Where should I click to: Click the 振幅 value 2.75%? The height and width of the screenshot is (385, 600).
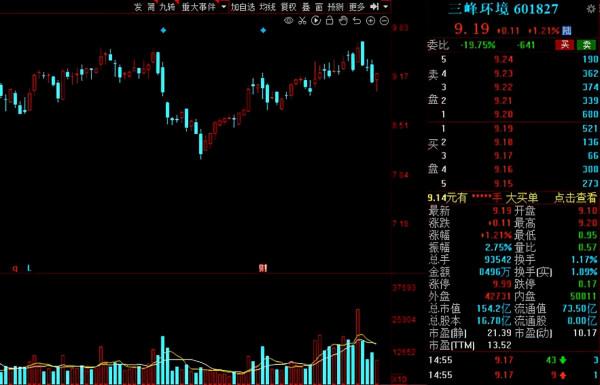498,247
